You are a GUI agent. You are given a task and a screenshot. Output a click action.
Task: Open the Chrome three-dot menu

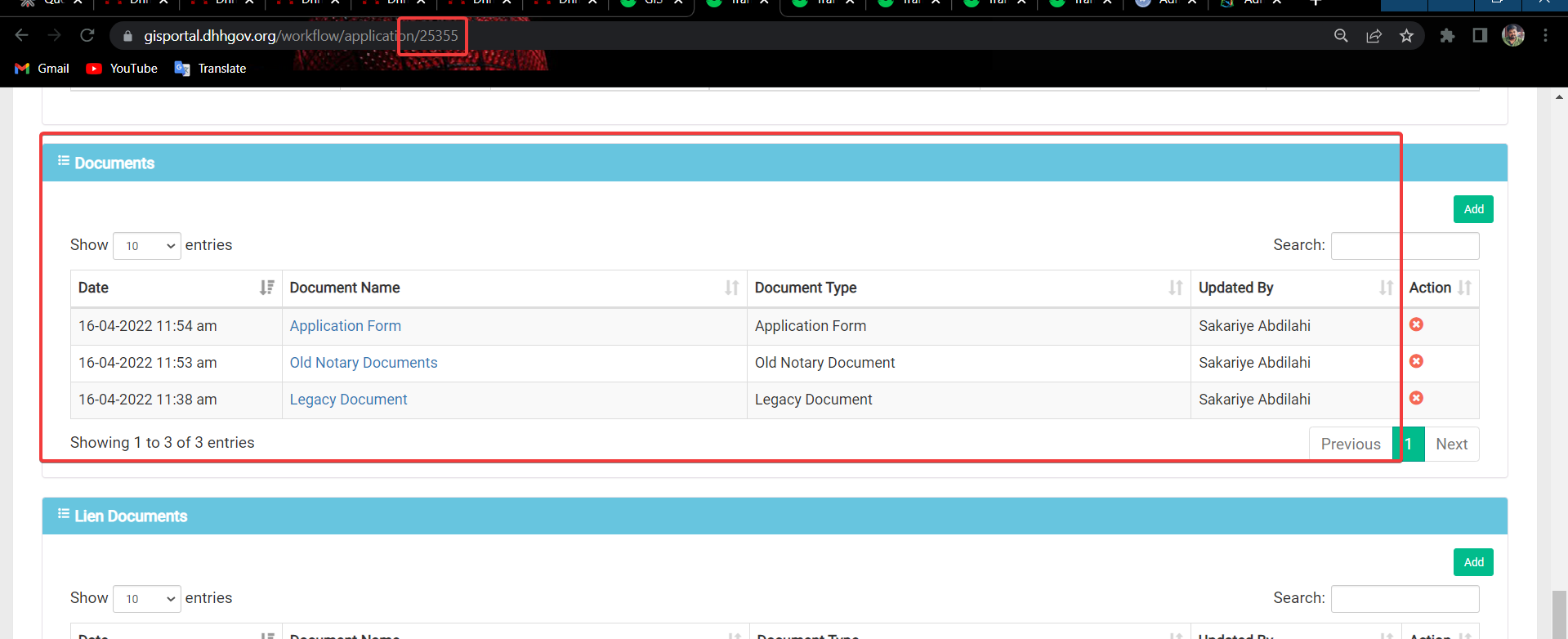pos(1545,35)
